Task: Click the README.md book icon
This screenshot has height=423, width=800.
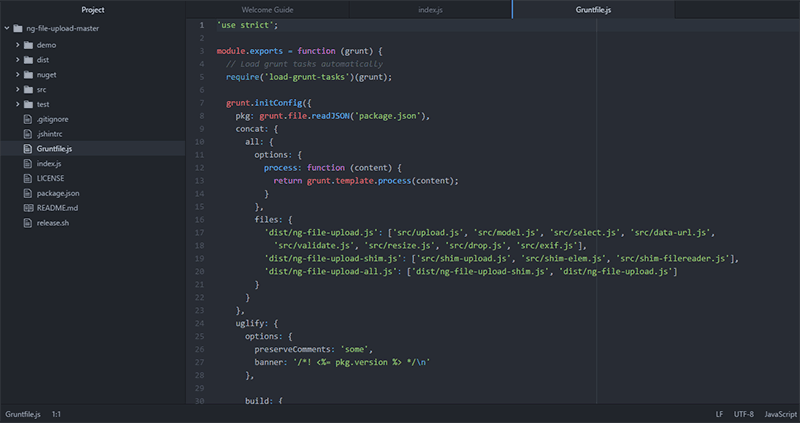Action: pos(29,208)
